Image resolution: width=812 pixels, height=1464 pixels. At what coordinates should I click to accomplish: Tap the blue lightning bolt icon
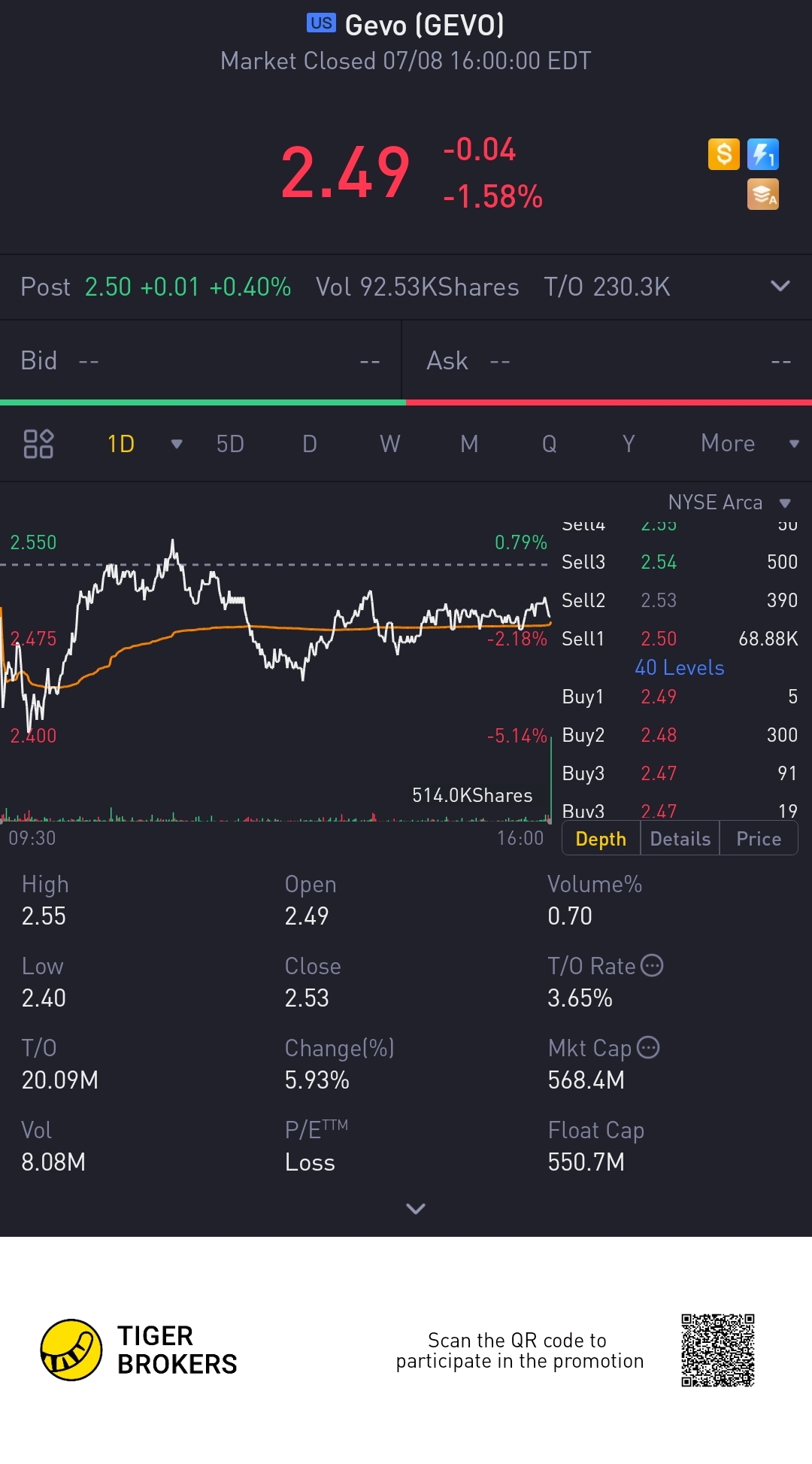tap(763, 154)
